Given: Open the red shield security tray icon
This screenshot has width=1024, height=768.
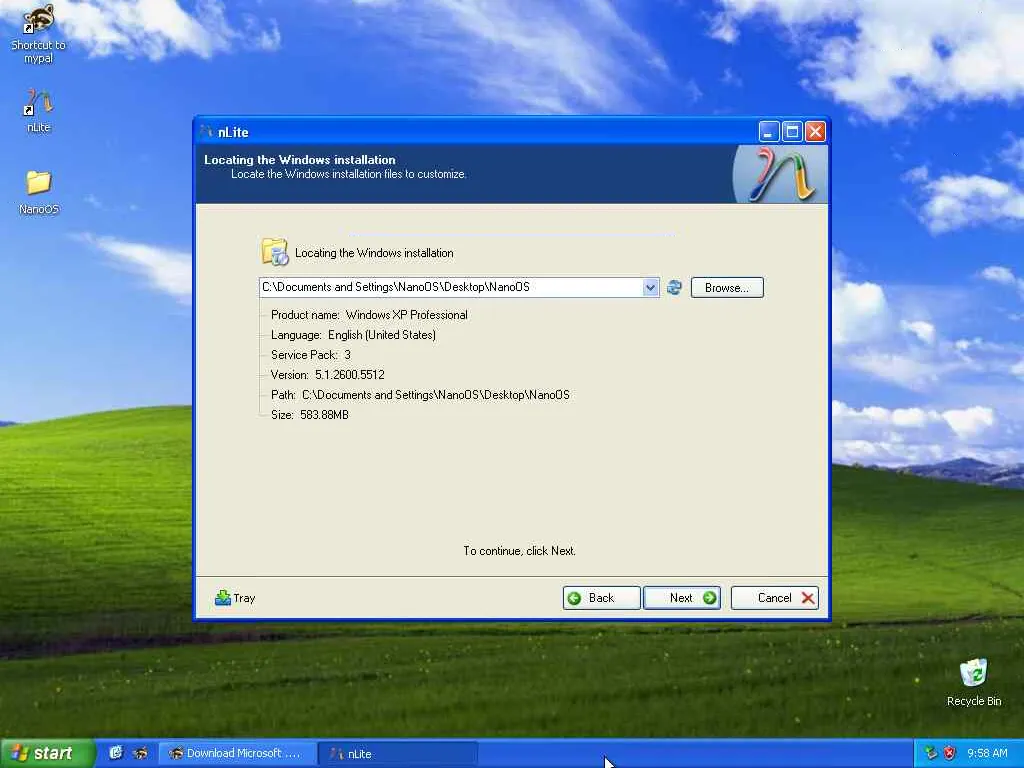Looking at the screenshot, I should (x=949, y=753).
